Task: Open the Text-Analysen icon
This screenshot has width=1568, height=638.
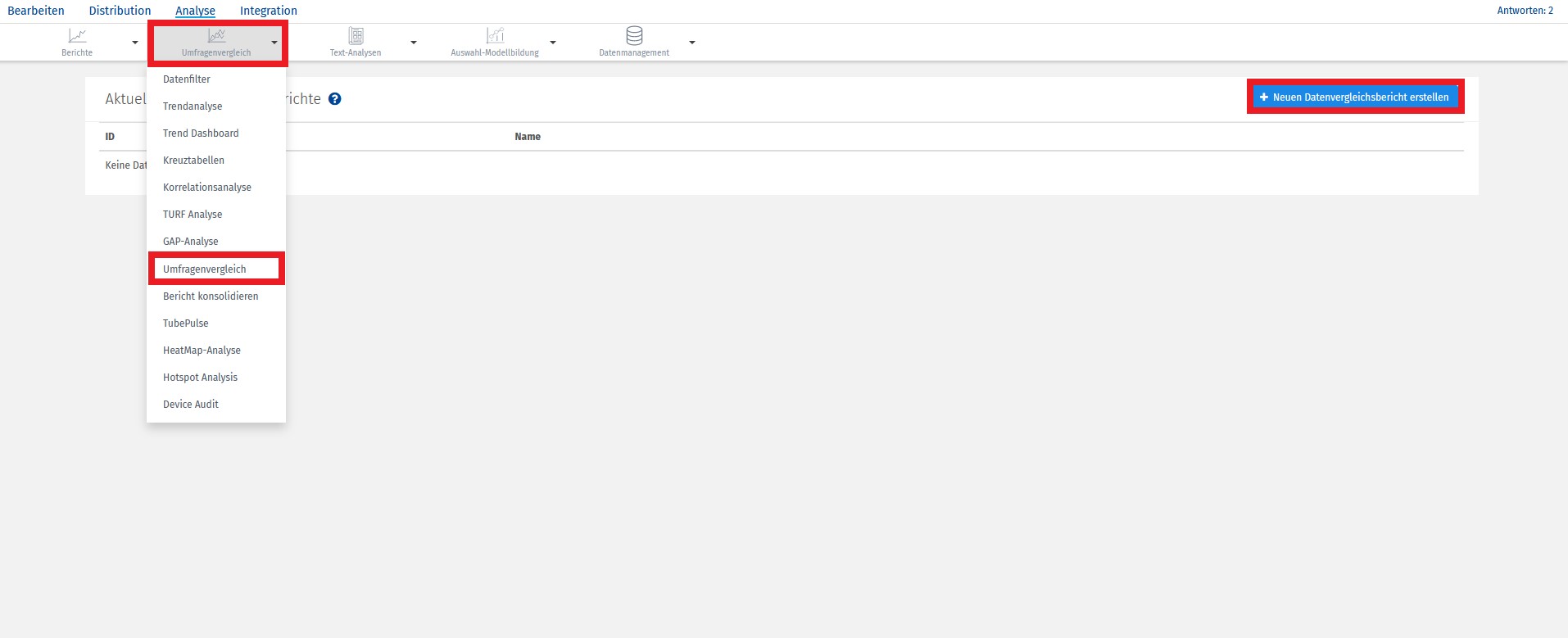Action: tap(356, 36)
